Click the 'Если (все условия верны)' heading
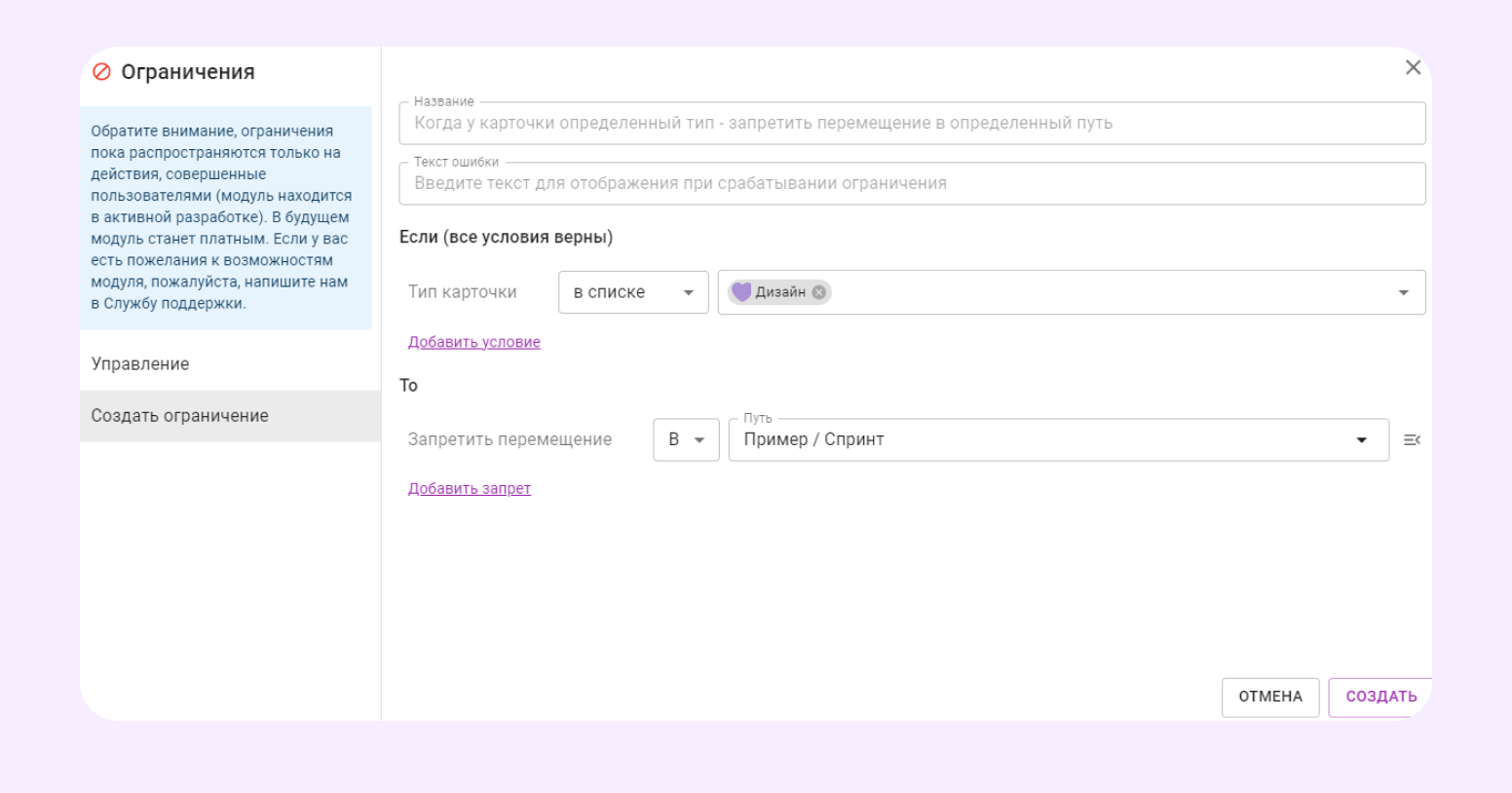Screen dimensions: 1512x793 point(506,237)
